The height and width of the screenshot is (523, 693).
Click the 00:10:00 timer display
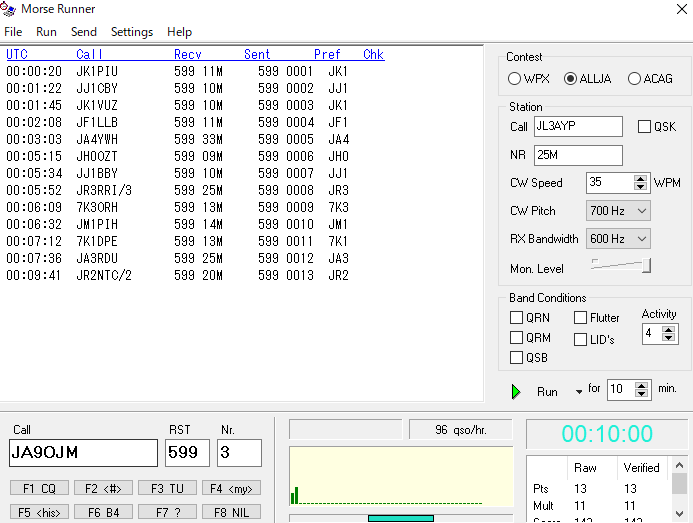click(x=607, y=434)
